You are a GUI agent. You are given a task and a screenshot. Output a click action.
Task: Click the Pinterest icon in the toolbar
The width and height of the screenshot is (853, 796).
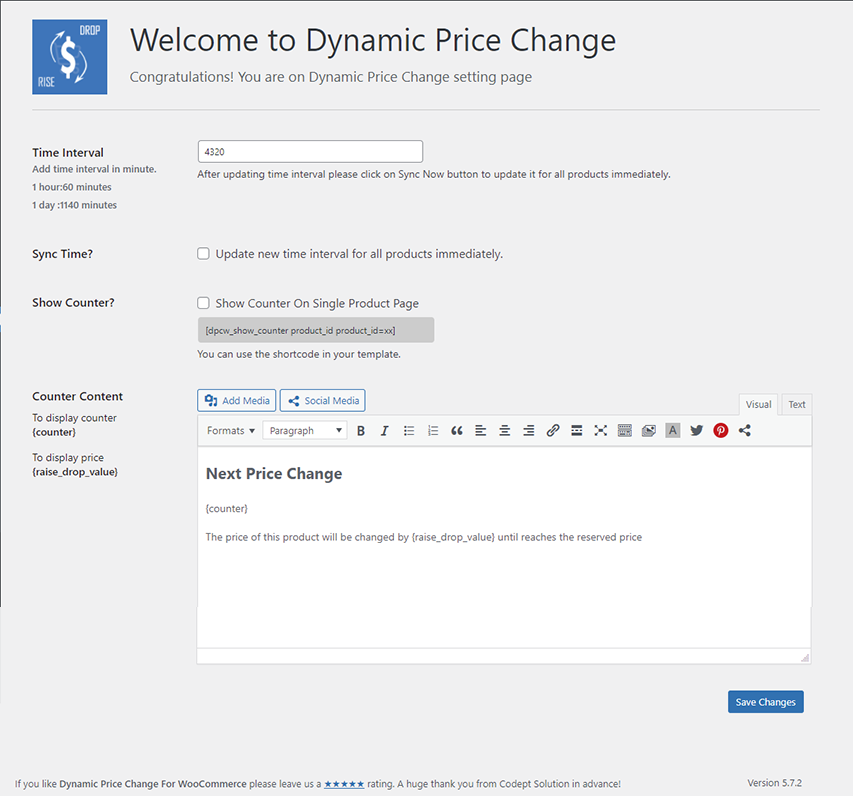pos(721,431)
